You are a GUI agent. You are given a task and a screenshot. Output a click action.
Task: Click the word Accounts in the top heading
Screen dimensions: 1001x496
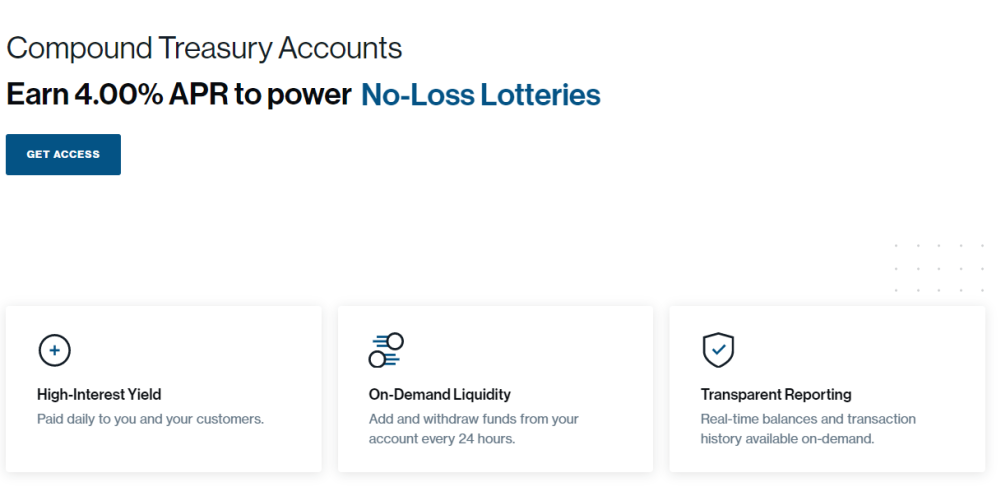pyautogui.click(x=341, y=49)
